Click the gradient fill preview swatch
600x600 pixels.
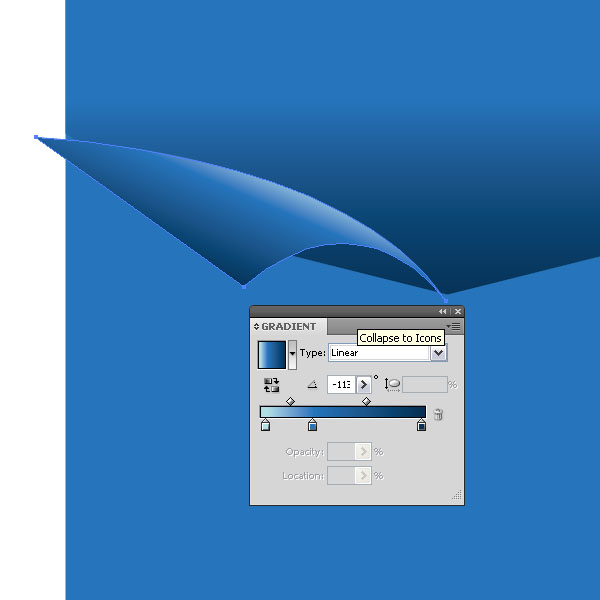(x=272, y=355)
